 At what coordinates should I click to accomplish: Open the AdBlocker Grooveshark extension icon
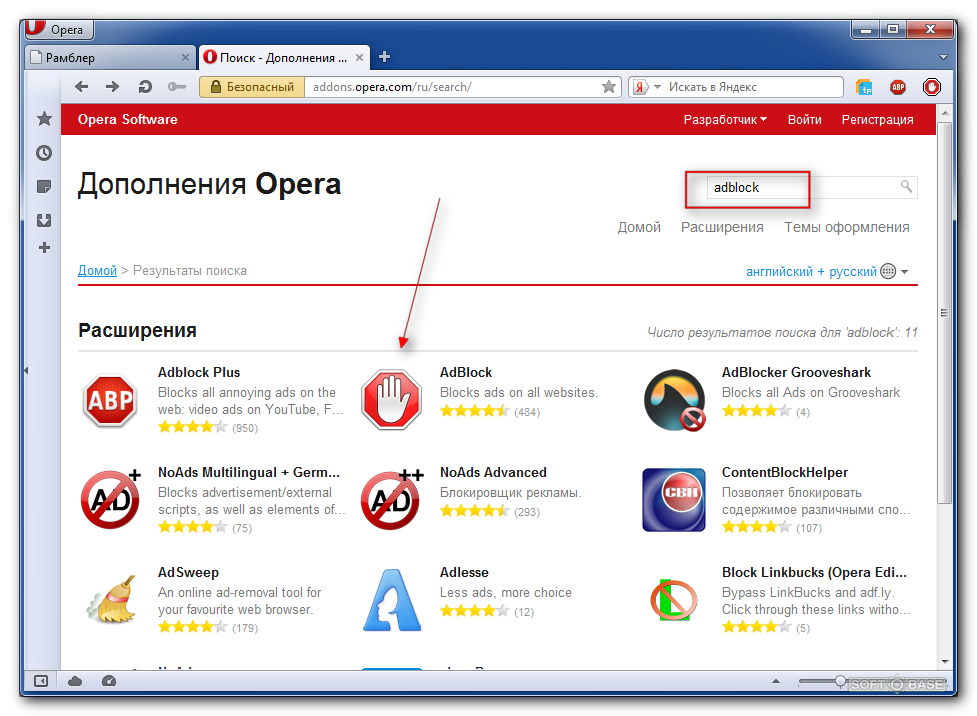click(x=674, y=400)
